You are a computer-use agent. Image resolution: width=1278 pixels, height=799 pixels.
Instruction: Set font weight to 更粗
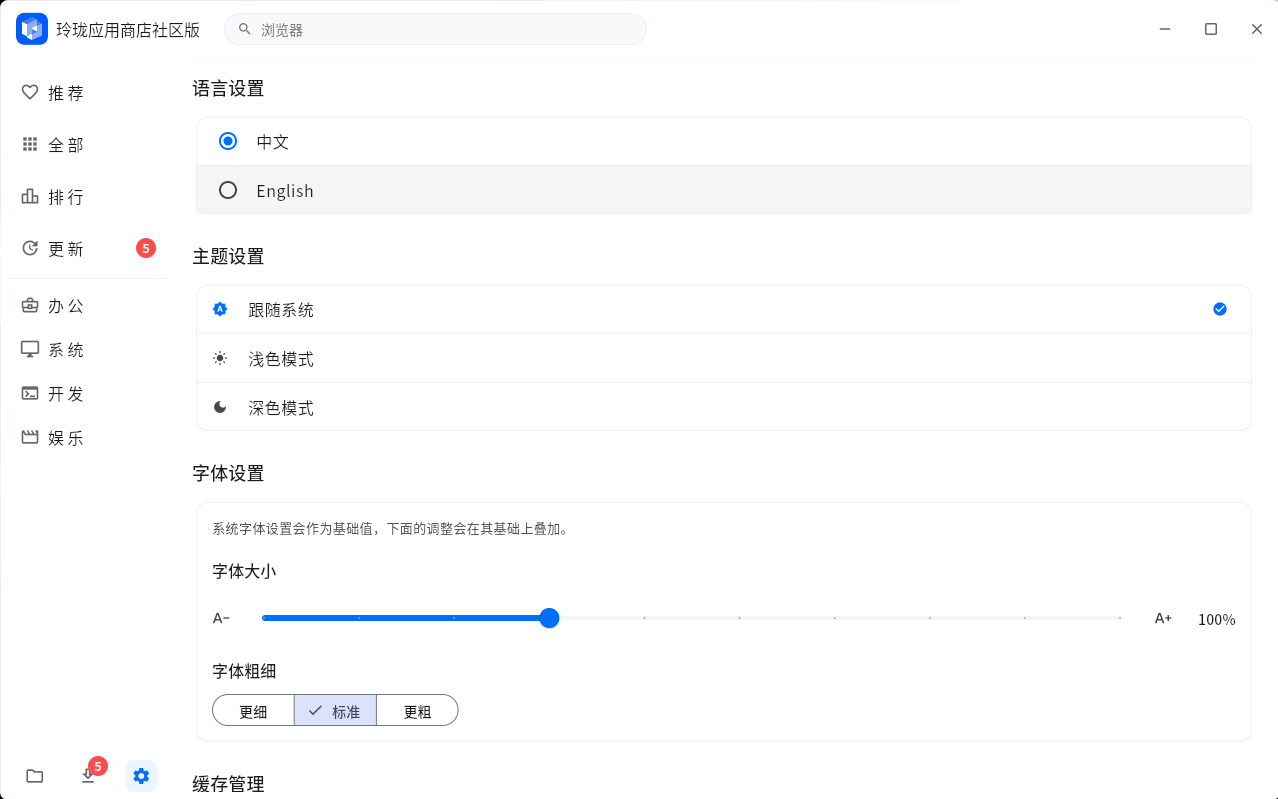(417, 711)
